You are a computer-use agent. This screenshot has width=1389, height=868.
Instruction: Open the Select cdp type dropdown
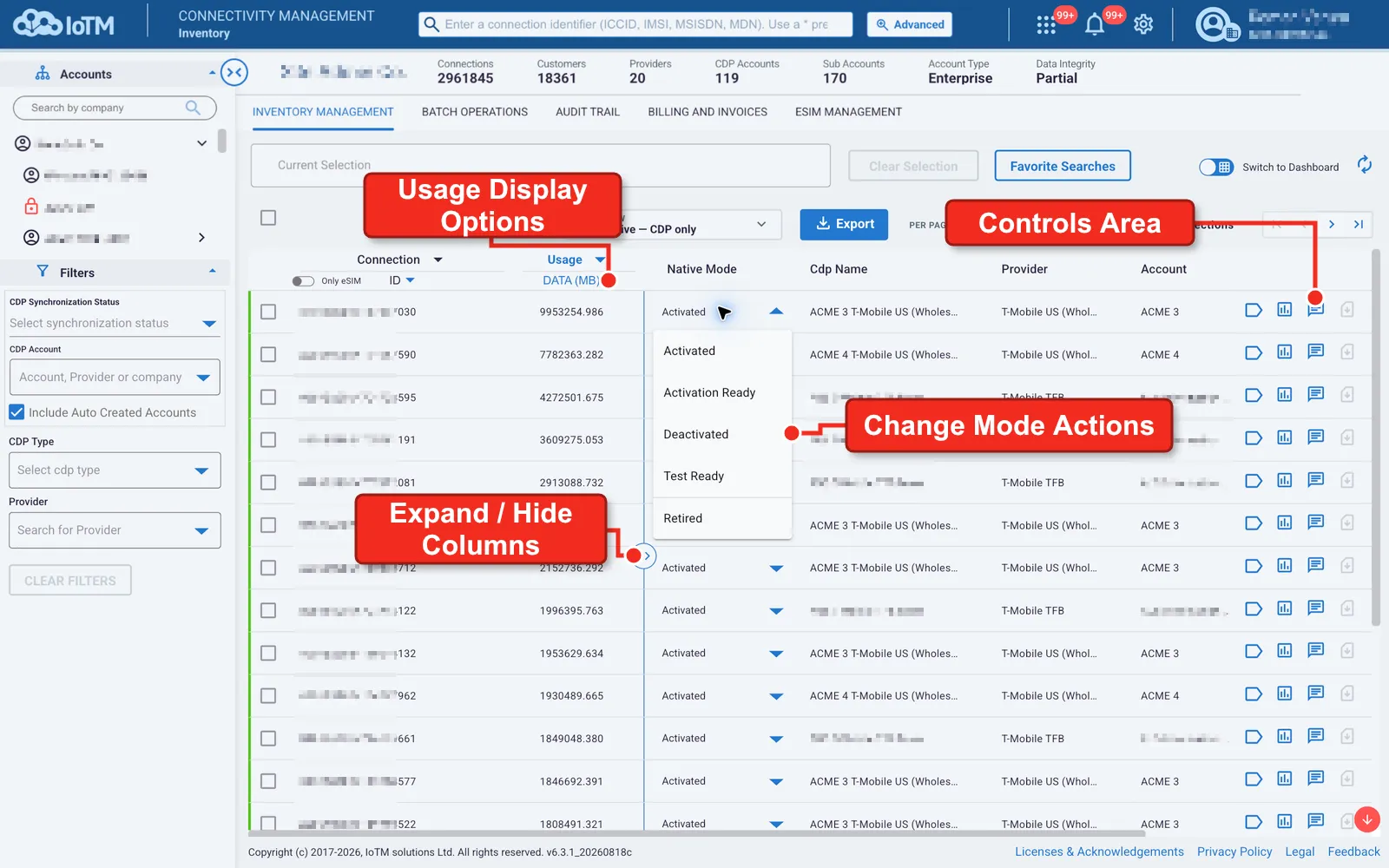[x=115, y=470]
